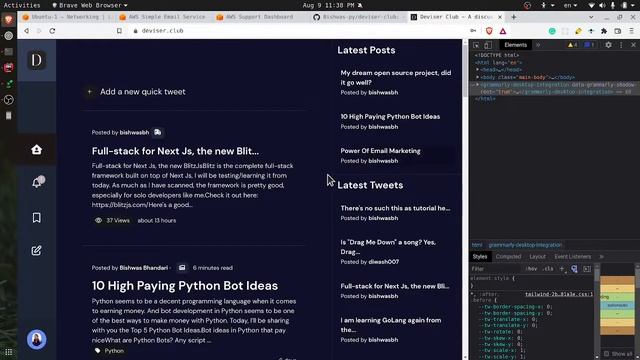Open the user avatar at sidebar bottom

[36, 339]
